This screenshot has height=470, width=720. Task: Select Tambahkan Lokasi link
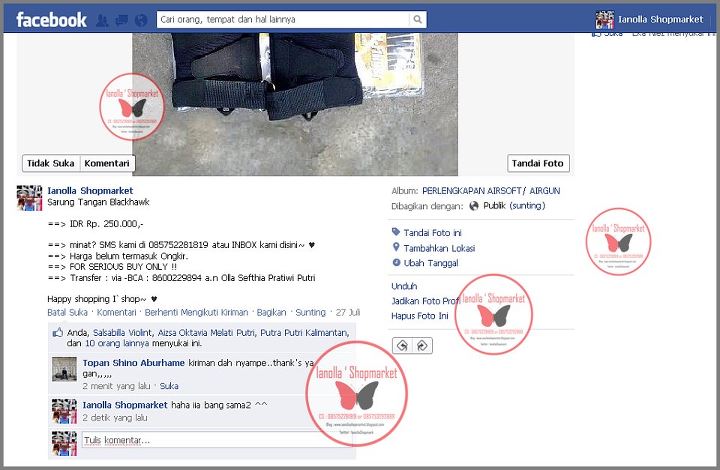point(439,248)
